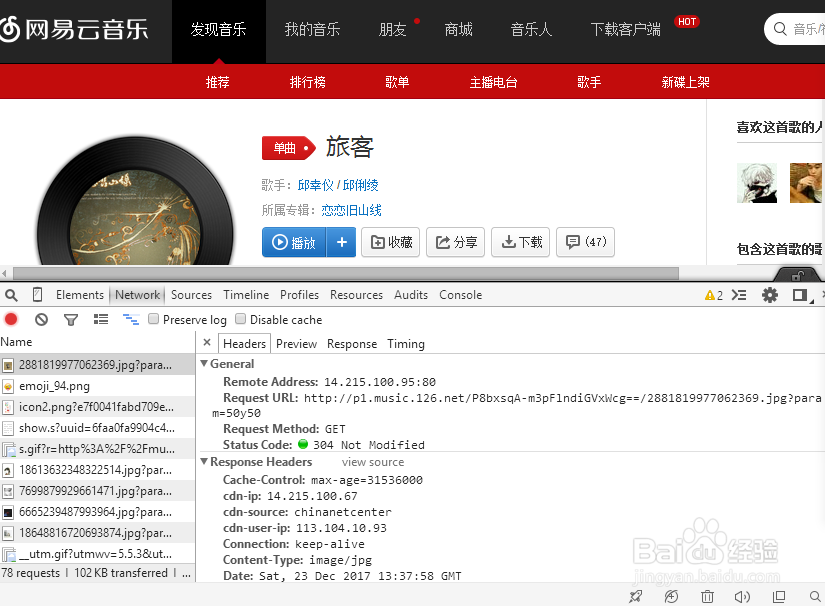
Task: Click the DevTools inspect element magnifier icon
Action: (12, 295)
